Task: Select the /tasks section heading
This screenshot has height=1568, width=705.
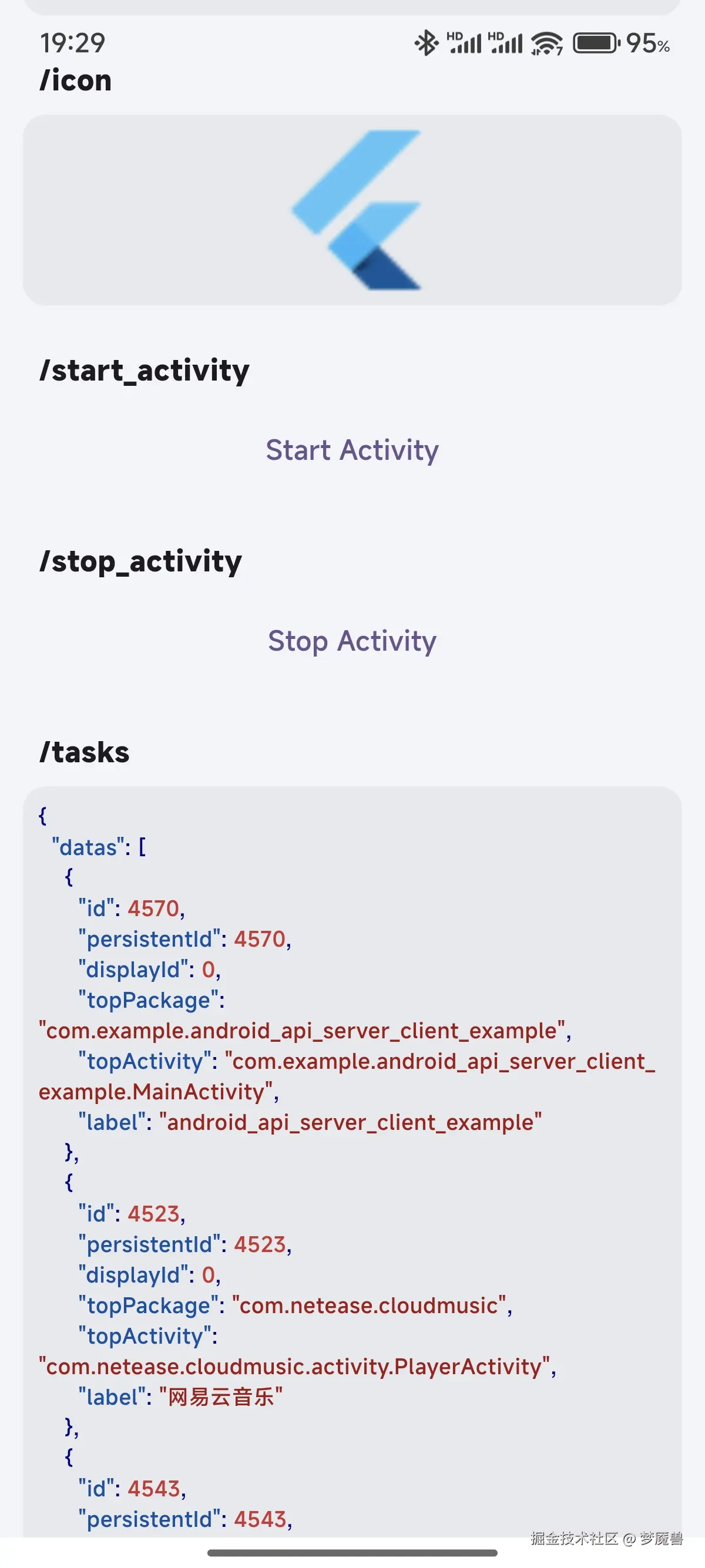Action: [84, 752]
